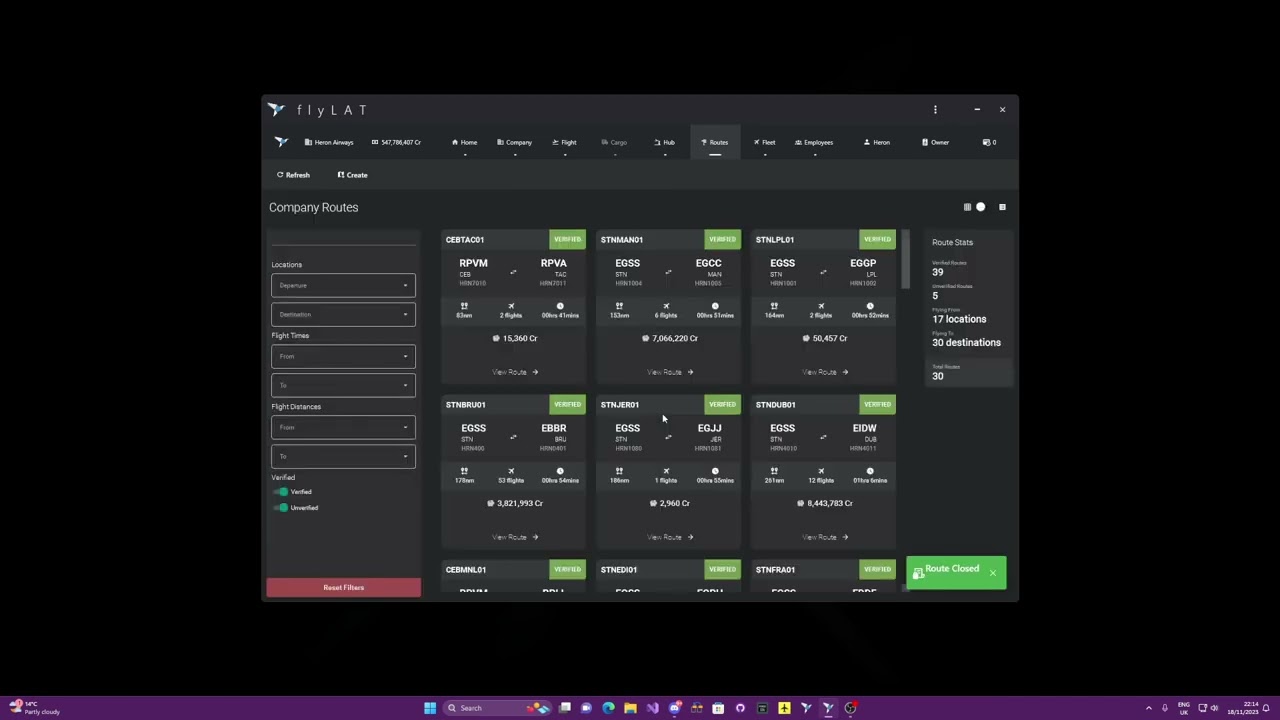Open the Employees tab
Viewport: 1280px width, 720px height.
tap(814, 142)
